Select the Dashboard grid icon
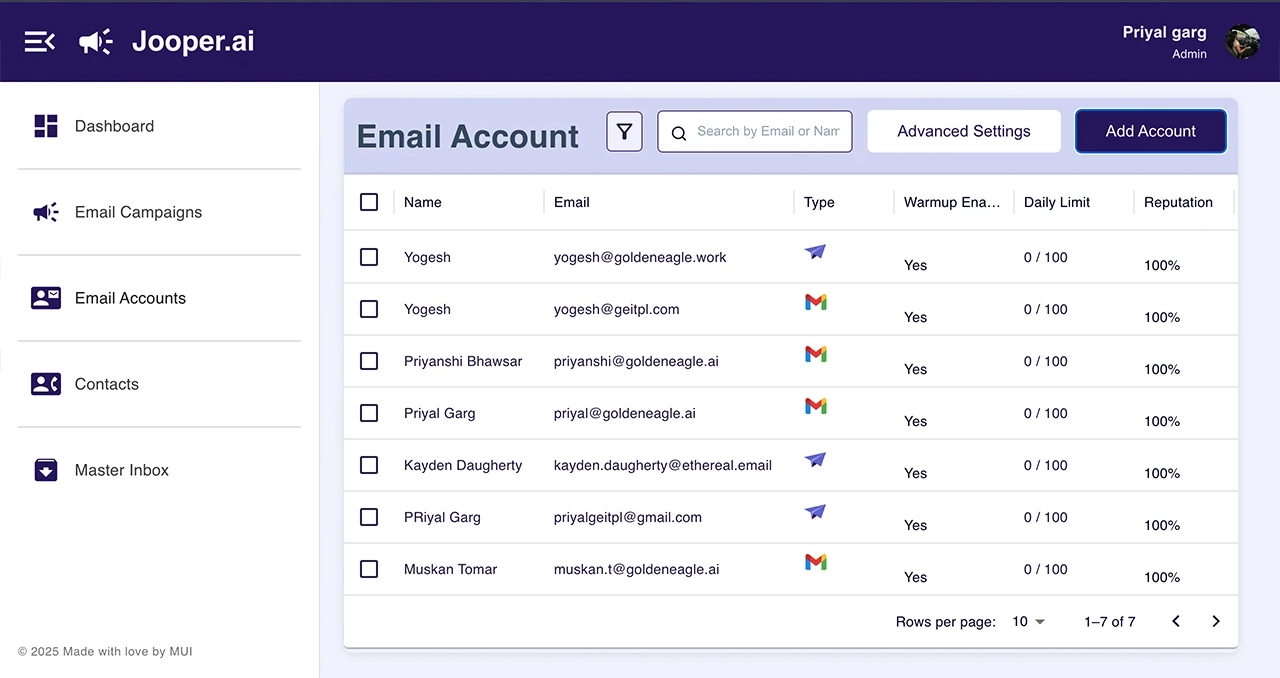The height and width of the screenshot is (678, 1280). pos(45,126)
